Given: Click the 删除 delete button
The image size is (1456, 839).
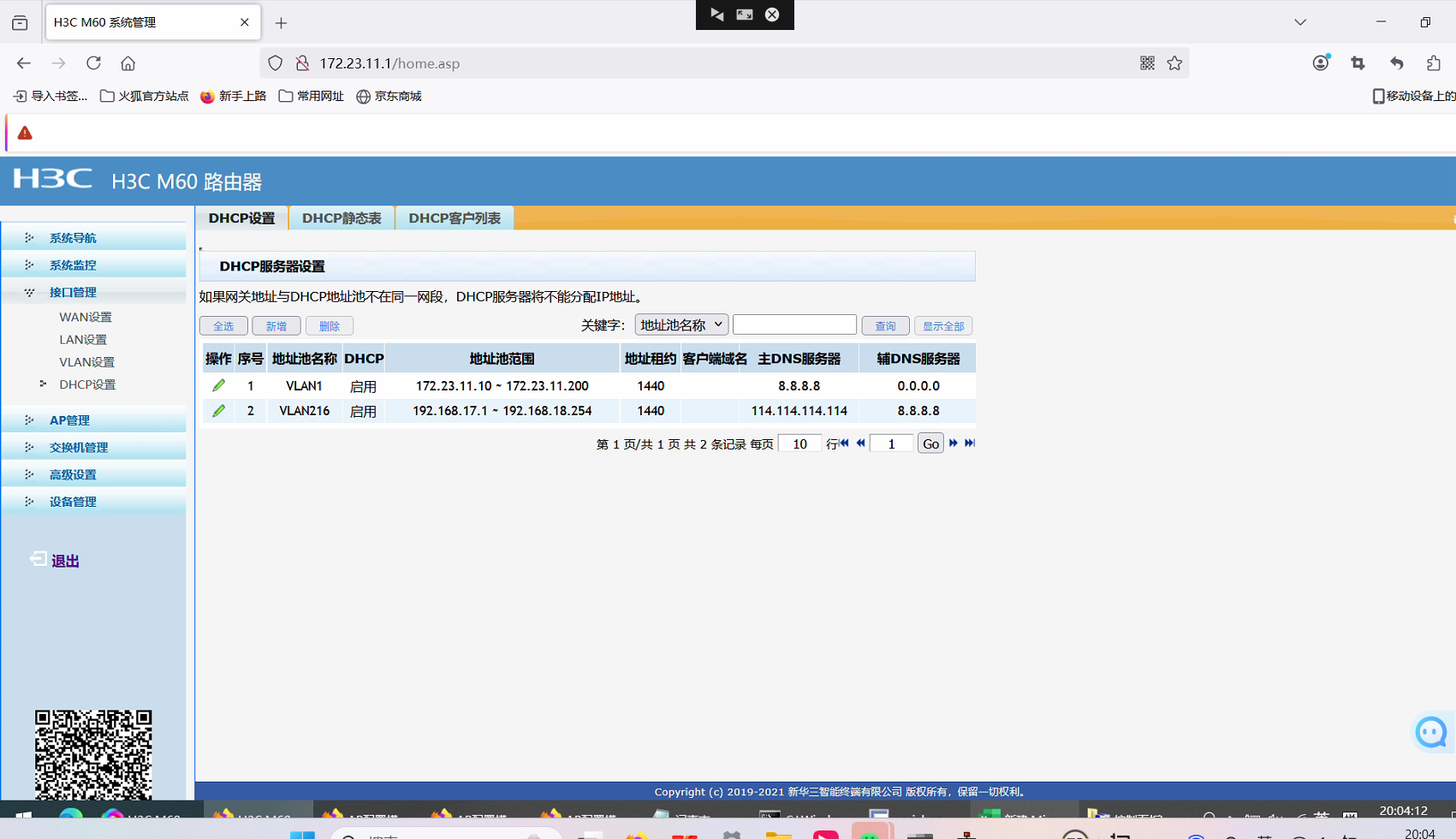Looking at the screenshot, I should [330, 326].
